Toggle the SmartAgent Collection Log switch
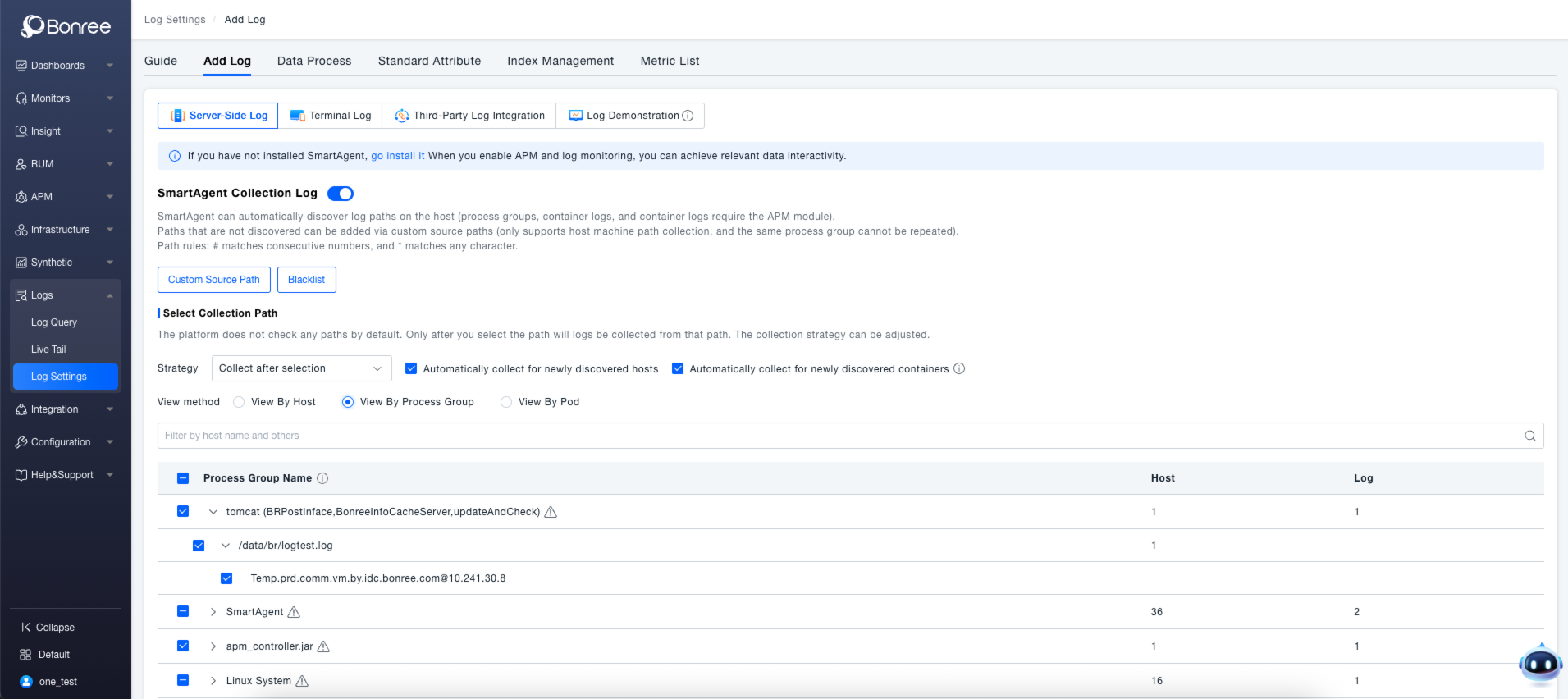Screen dimensions: 1568x699 tap(341, 194)
